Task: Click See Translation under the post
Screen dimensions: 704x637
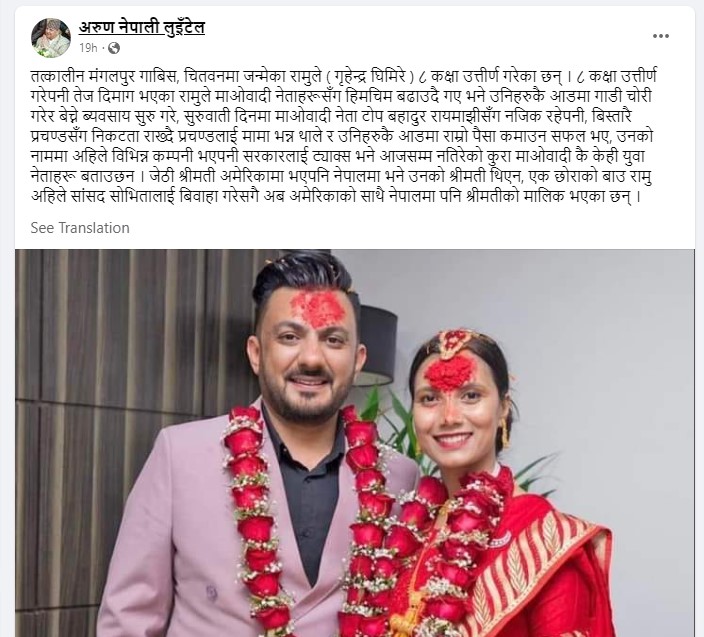Action: point(80,228)
